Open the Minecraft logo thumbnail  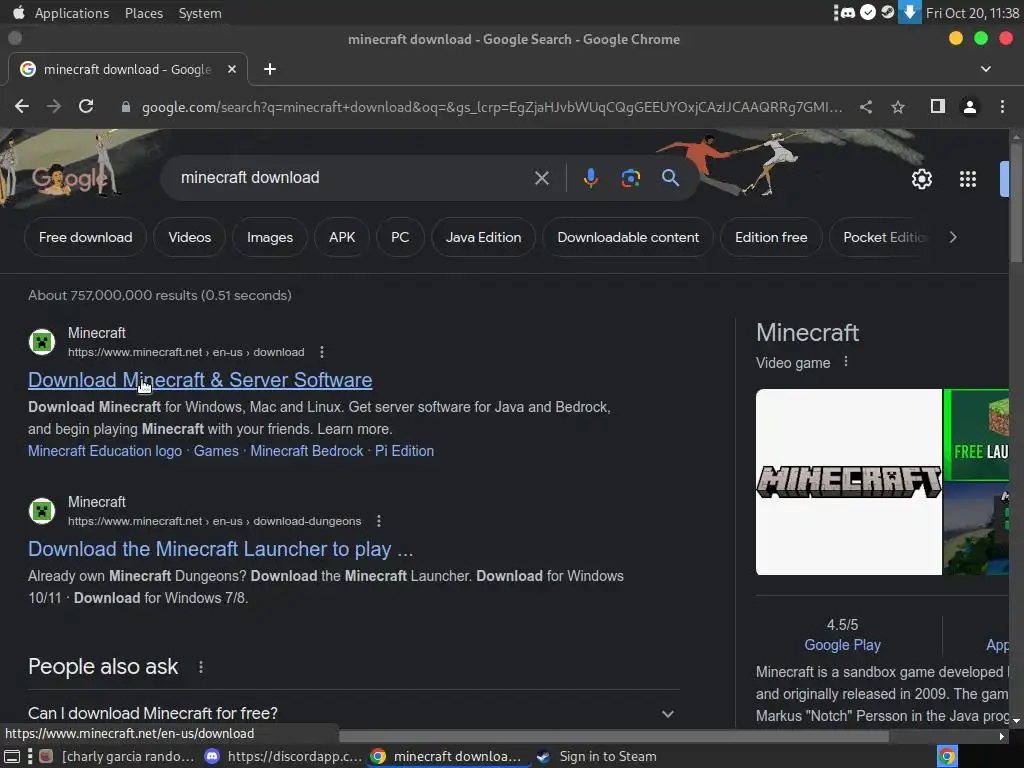[x=849, y=482]
